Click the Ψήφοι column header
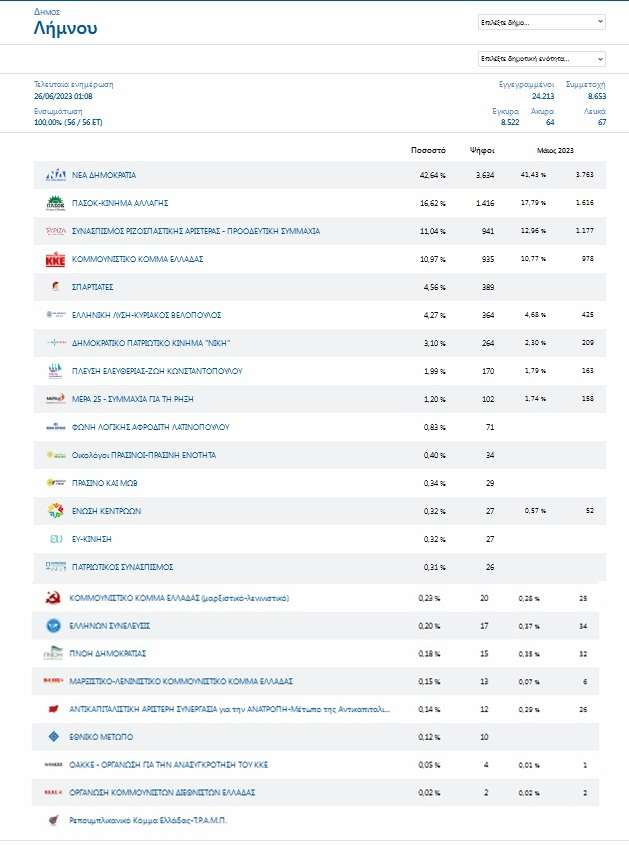629x846 pixels. click(483, 149)
